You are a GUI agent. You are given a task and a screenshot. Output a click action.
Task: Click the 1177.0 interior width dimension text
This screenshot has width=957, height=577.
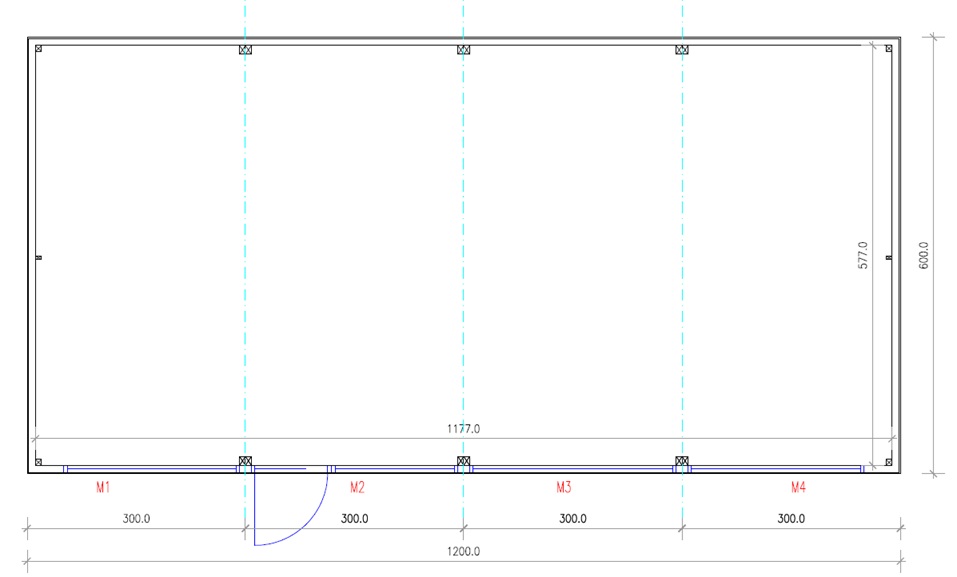tap(463, 429)
